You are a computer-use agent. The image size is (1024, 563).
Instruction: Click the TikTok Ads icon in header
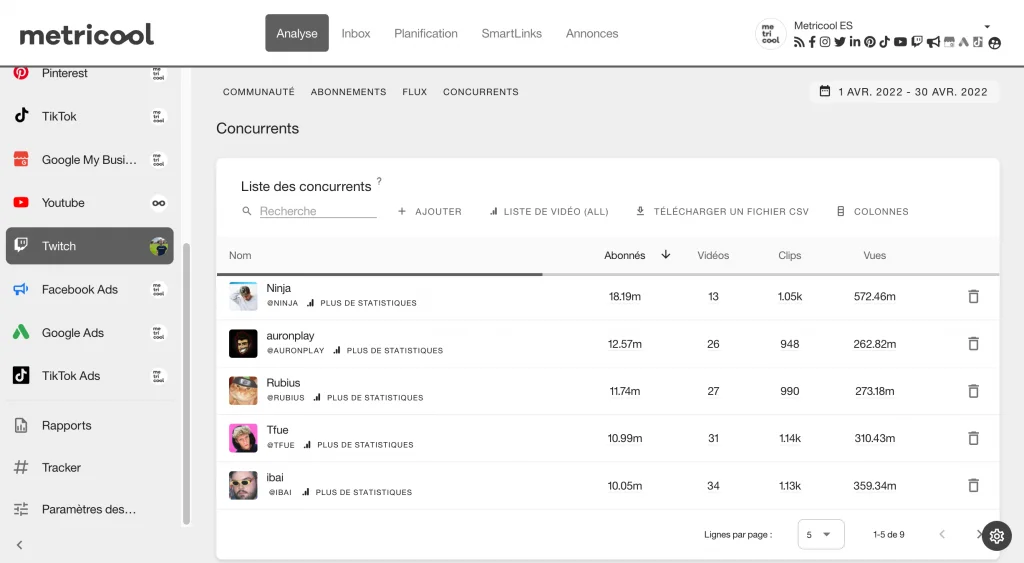(978, 42)
